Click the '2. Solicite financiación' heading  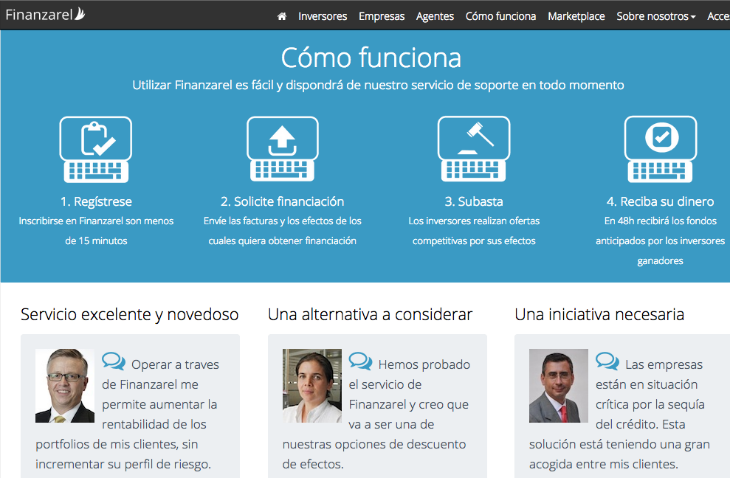(x=282, y=202)
